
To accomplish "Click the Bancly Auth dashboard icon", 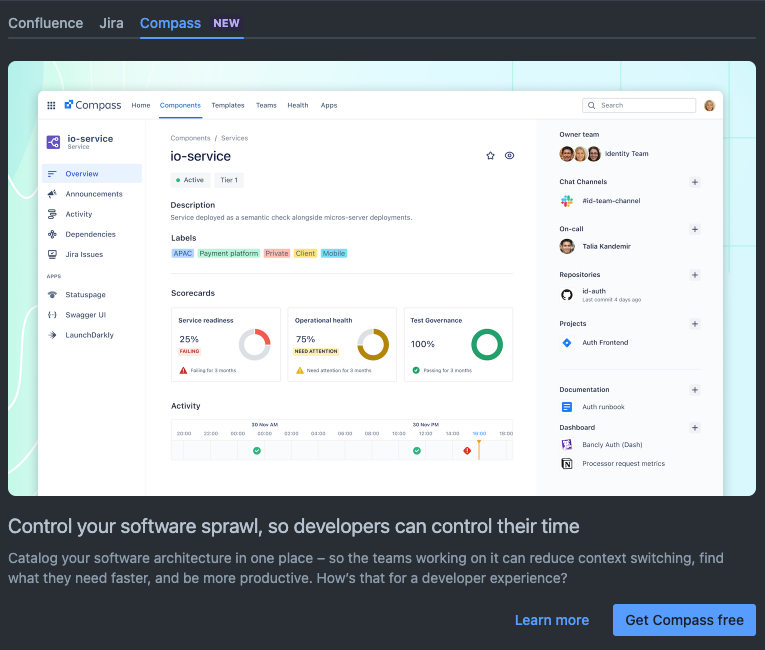I will [x=566, y=445].
